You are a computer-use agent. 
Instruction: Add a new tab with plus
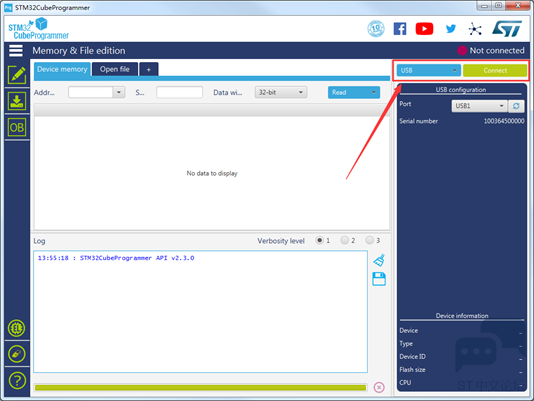149,69
